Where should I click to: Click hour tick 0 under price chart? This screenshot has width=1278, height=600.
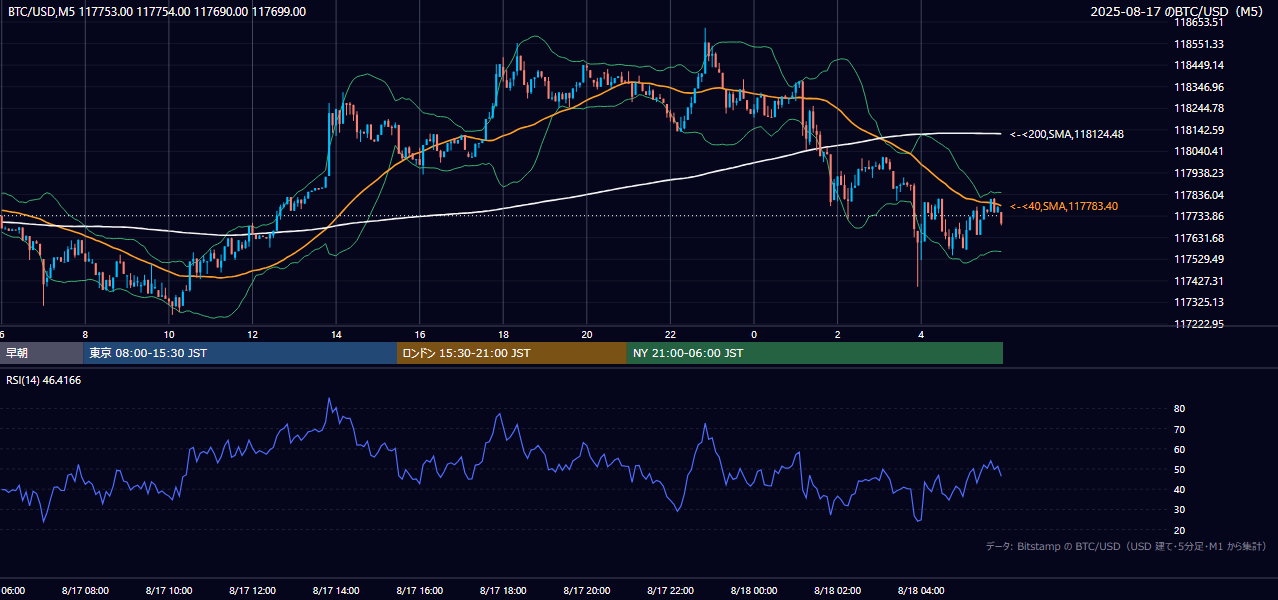(754, 334)
